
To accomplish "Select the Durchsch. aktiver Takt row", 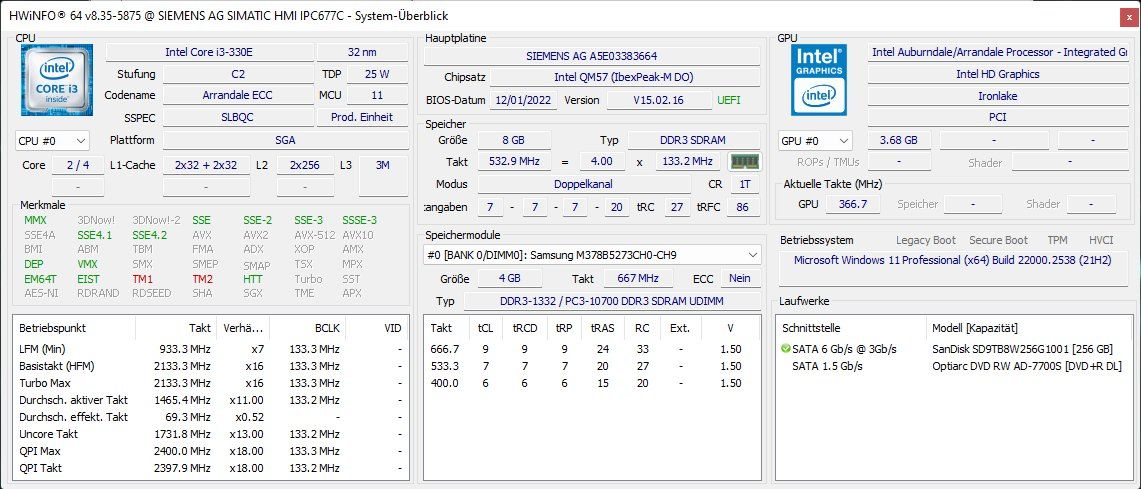I will [x=210, y=399].
